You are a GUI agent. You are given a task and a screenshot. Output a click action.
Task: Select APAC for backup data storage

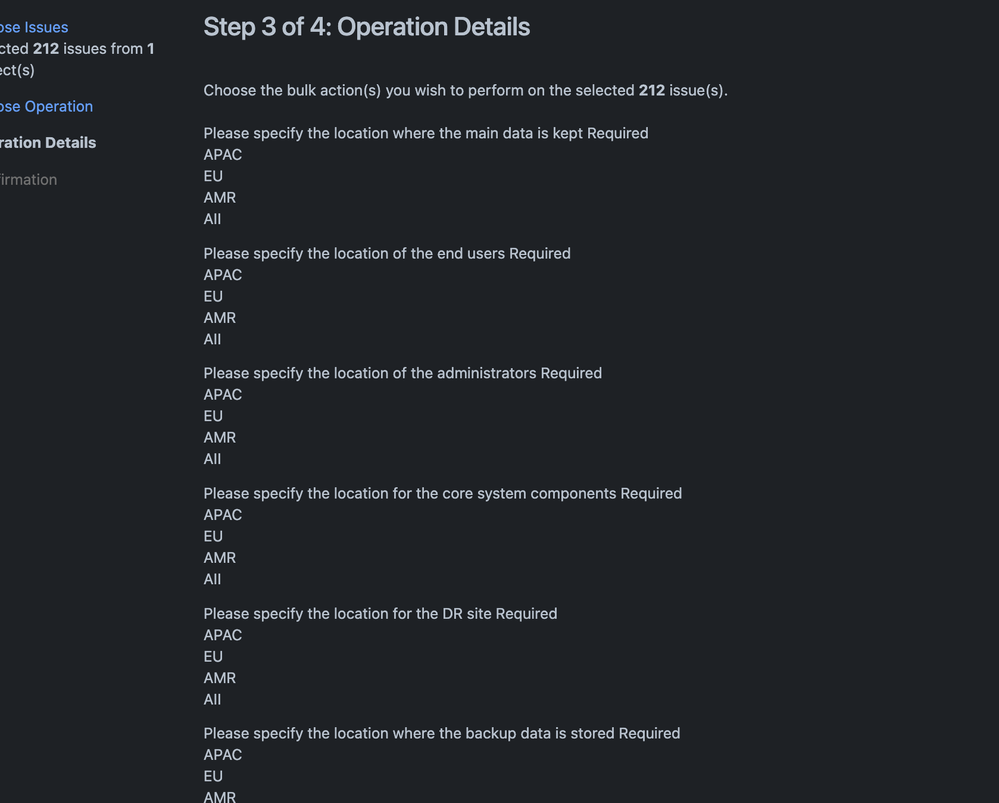222,754
